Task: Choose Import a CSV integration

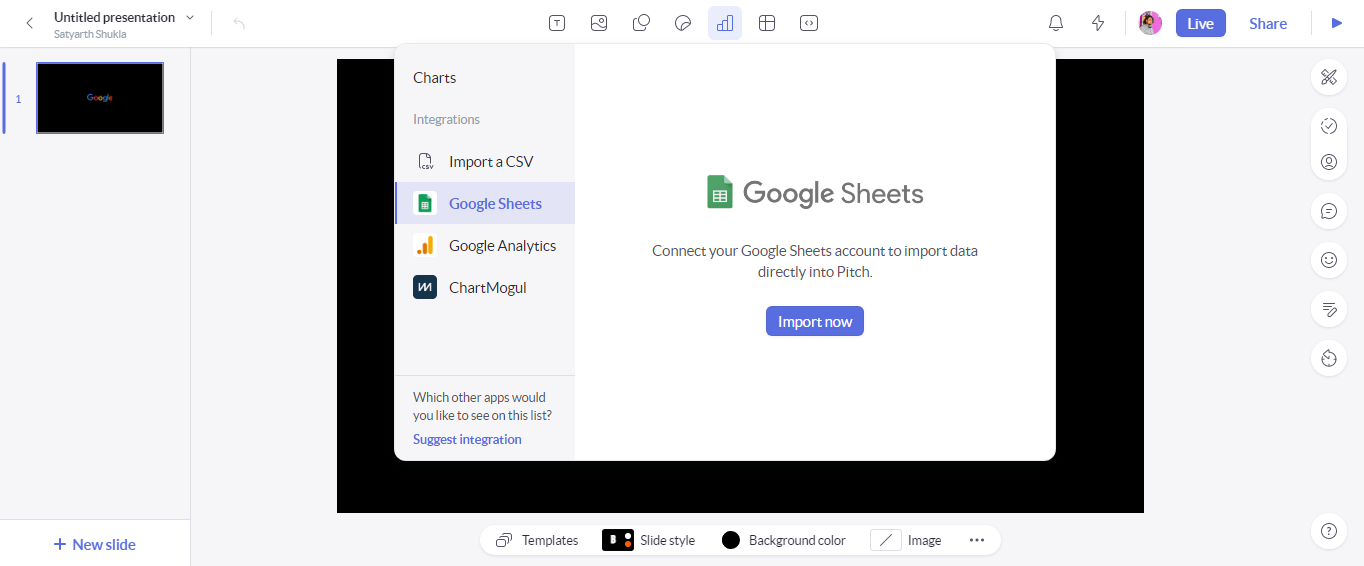Action: (485, 161)
